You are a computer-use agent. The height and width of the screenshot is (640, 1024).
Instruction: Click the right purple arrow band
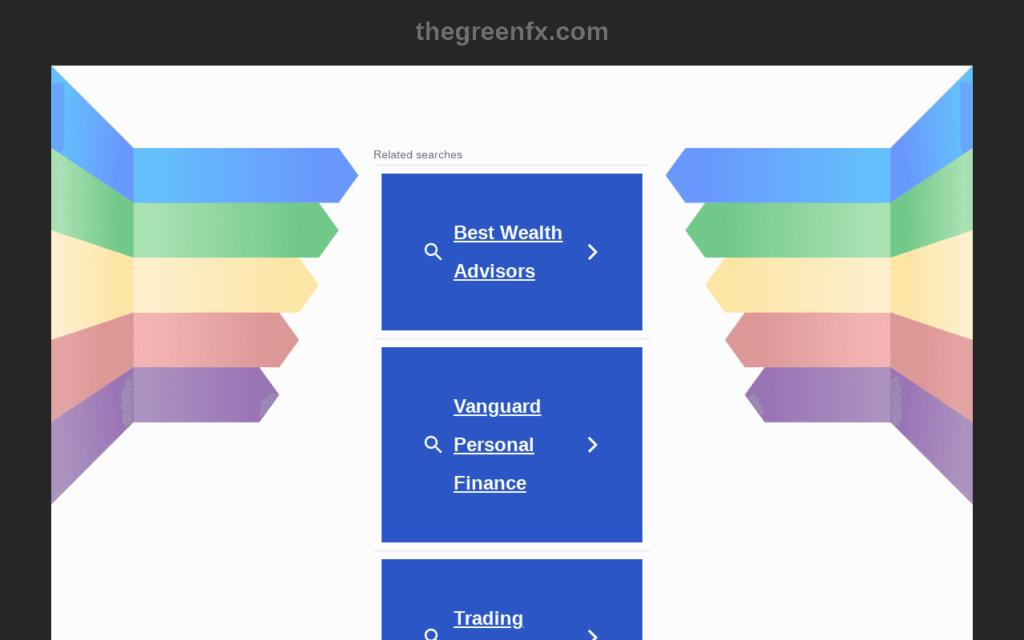(818, 394)
